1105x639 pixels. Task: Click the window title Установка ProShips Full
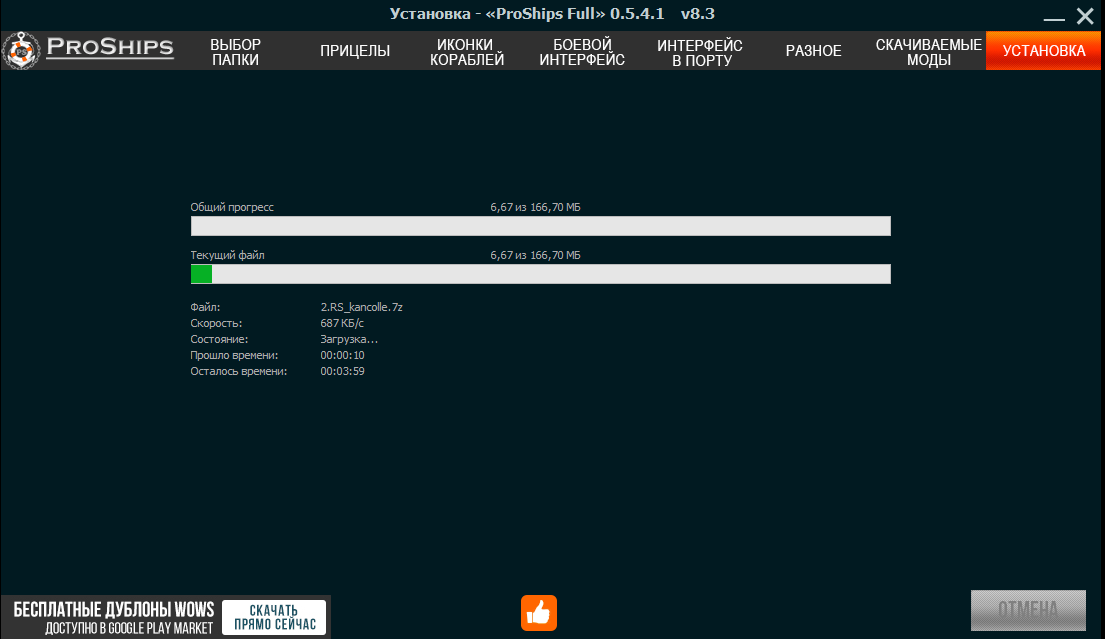pyautogui.click(x=552, y=14)
